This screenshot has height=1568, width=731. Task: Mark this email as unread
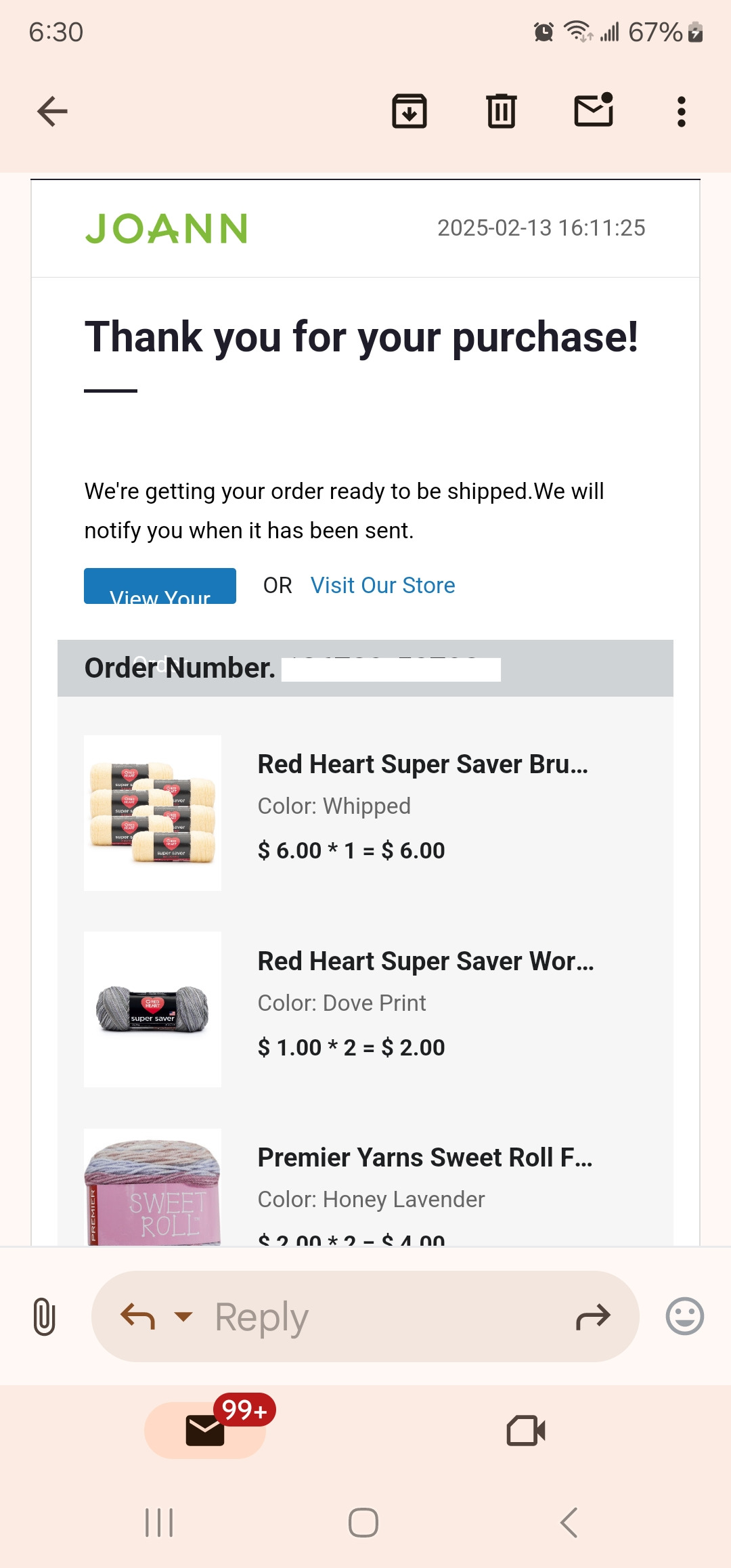click(x=594, y=110)
